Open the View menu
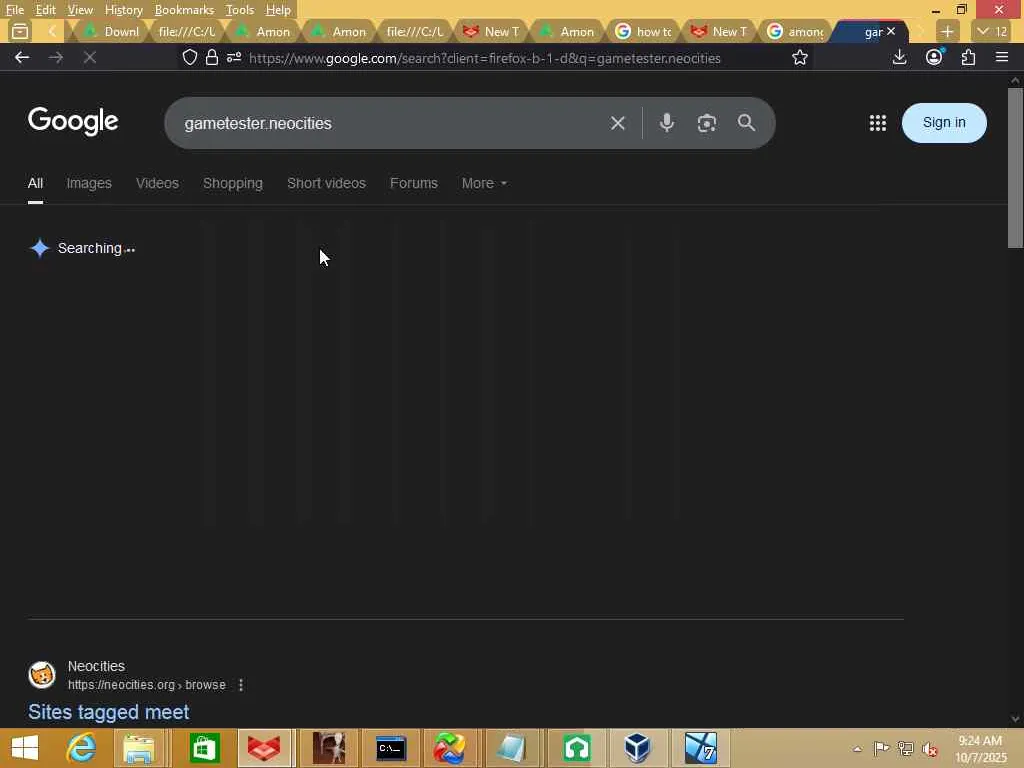 click(x=80, y=10)
